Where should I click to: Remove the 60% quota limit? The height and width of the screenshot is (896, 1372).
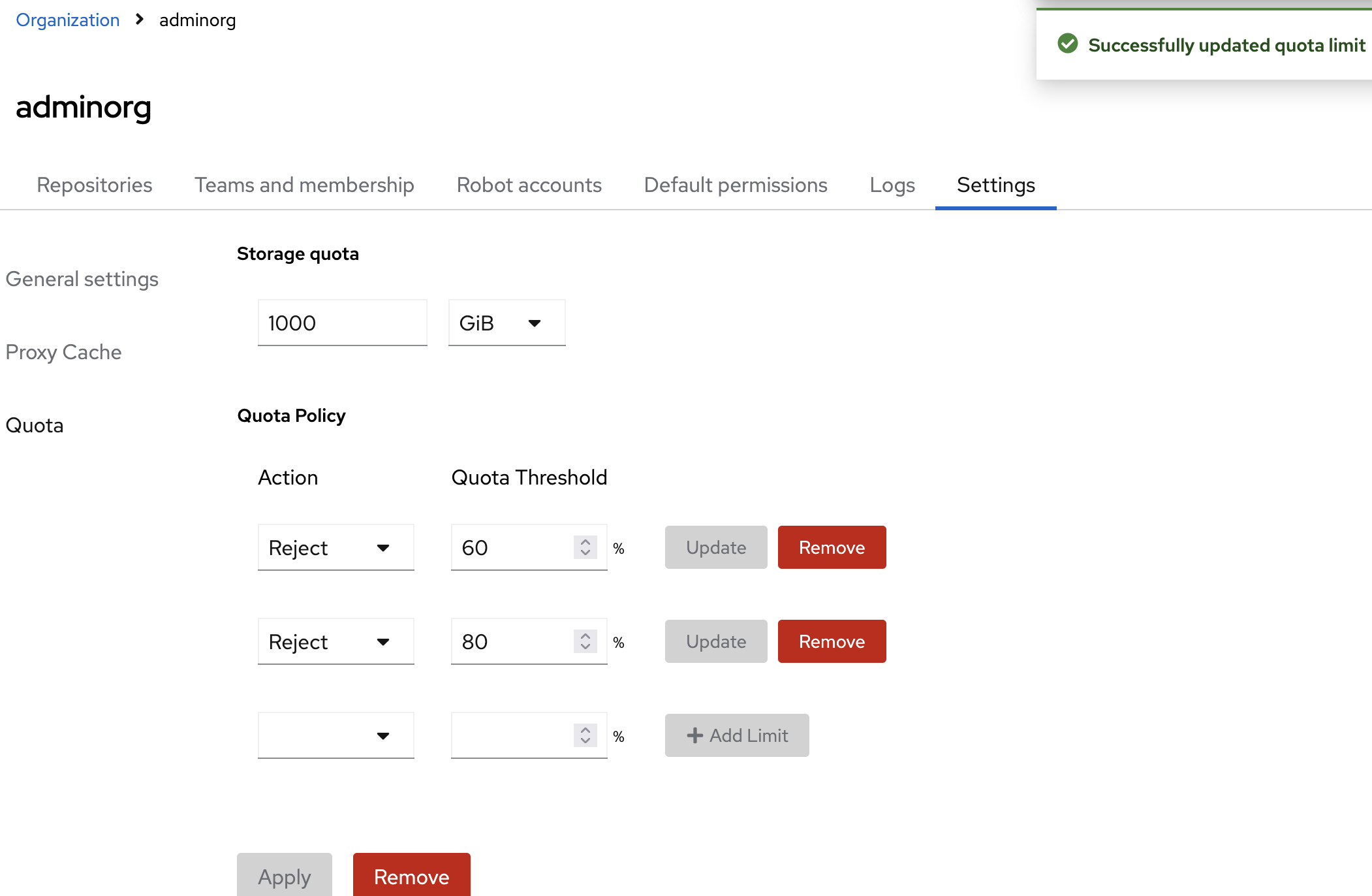832,547
